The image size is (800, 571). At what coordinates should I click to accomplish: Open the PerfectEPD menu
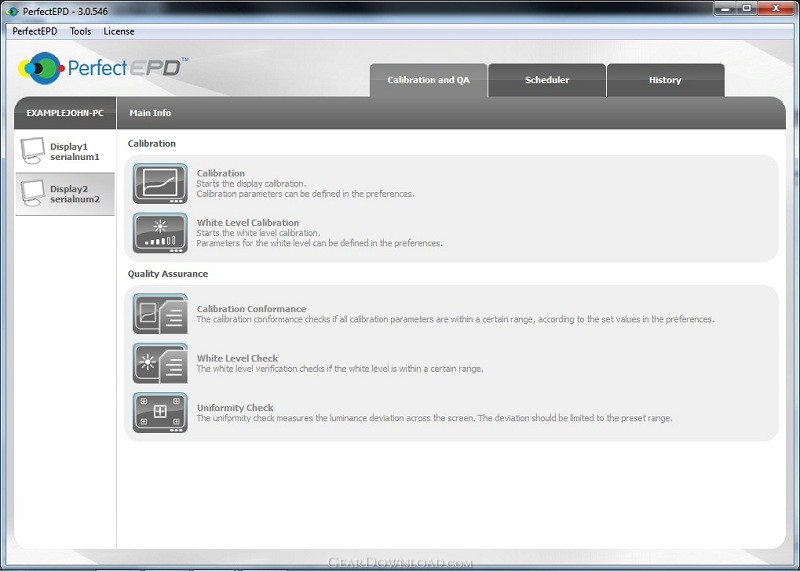coord(35,31)
